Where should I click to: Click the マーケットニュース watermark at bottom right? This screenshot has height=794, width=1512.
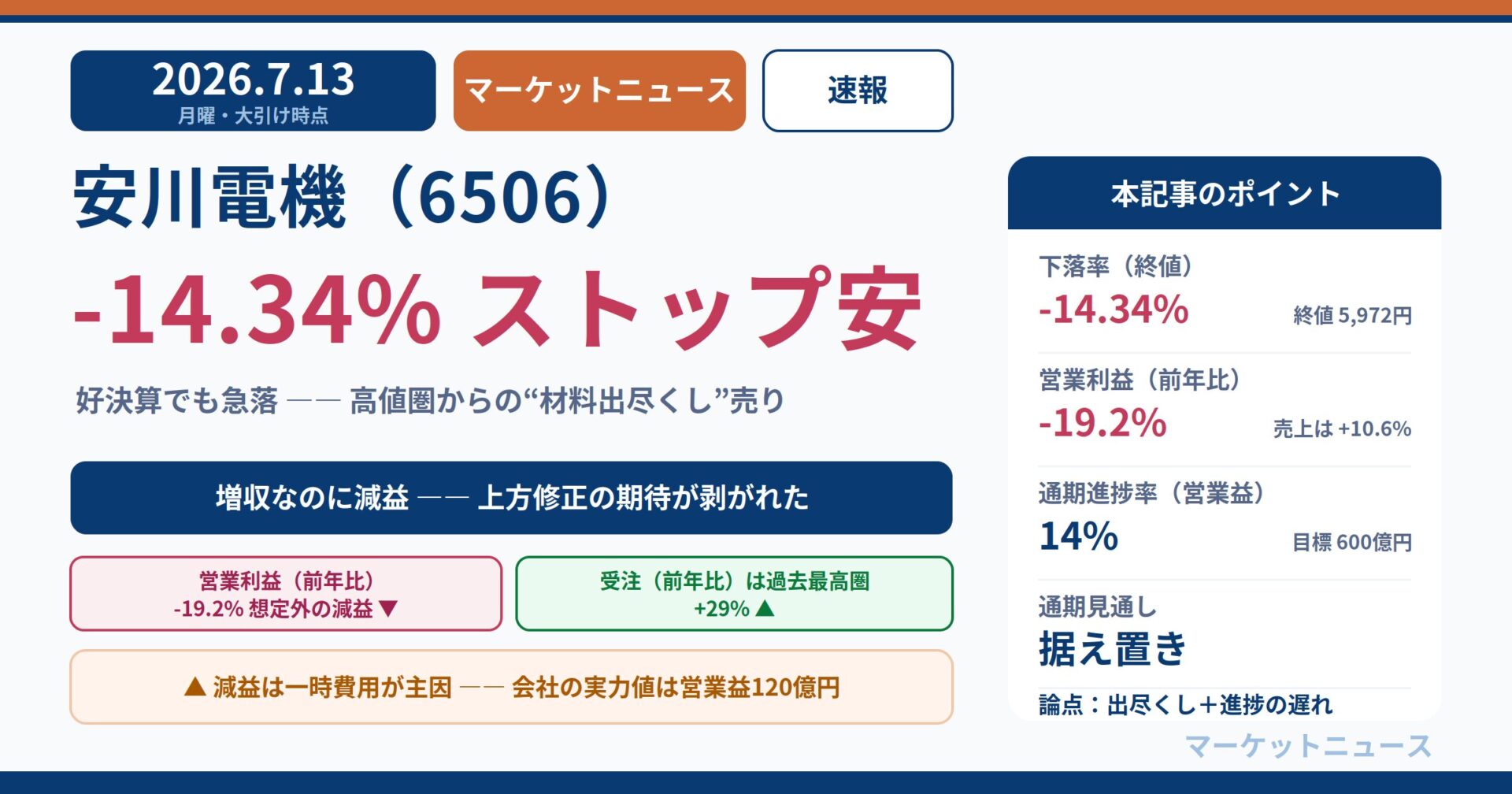tap(1308, 746)
